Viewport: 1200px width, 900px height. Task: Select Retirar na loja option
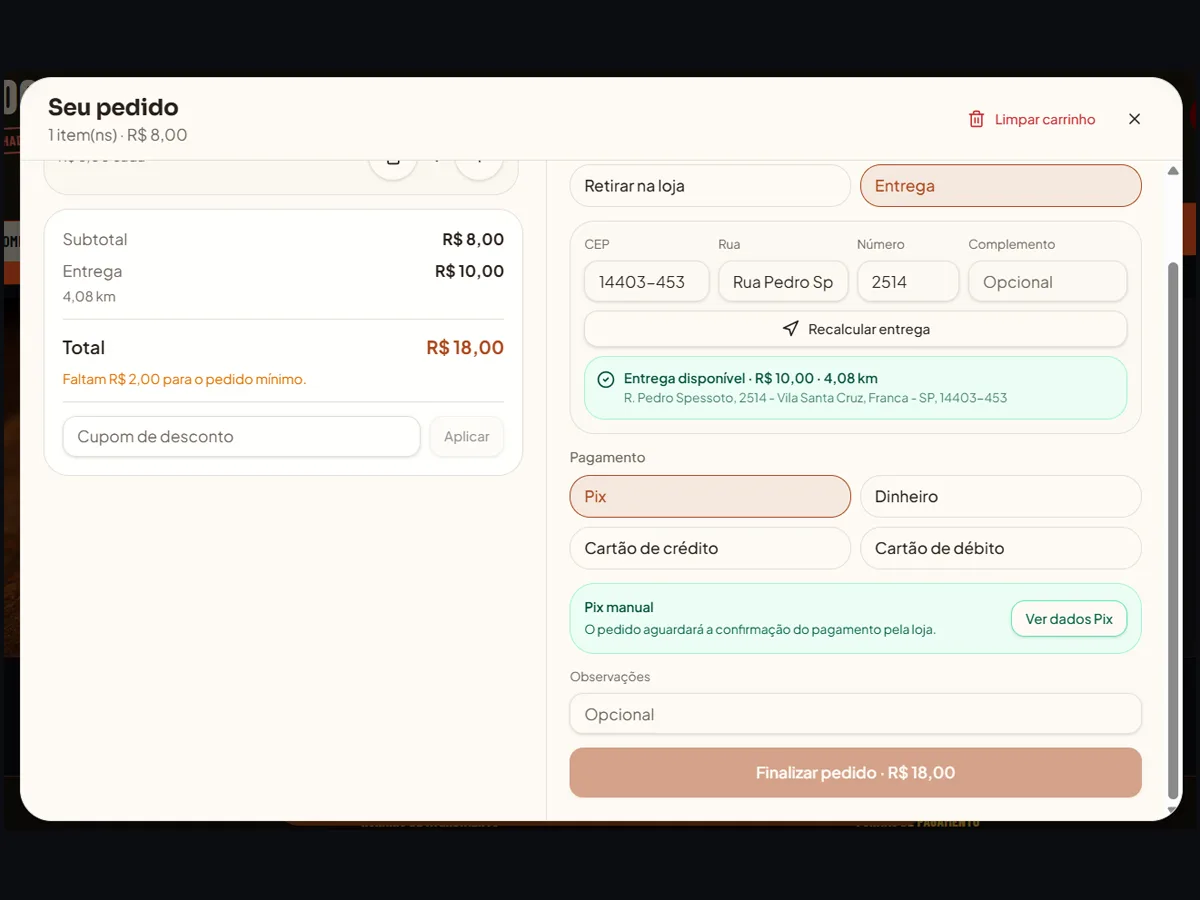pos(710,186)
